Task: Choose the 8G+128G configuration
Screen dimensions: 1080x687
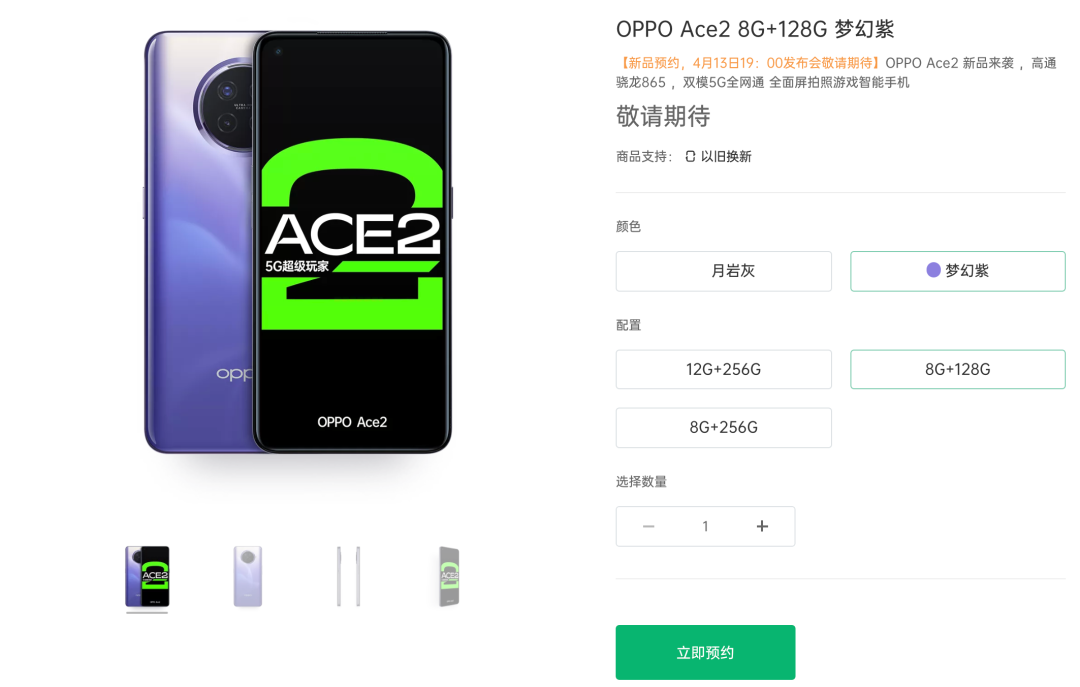Action: 957,369
